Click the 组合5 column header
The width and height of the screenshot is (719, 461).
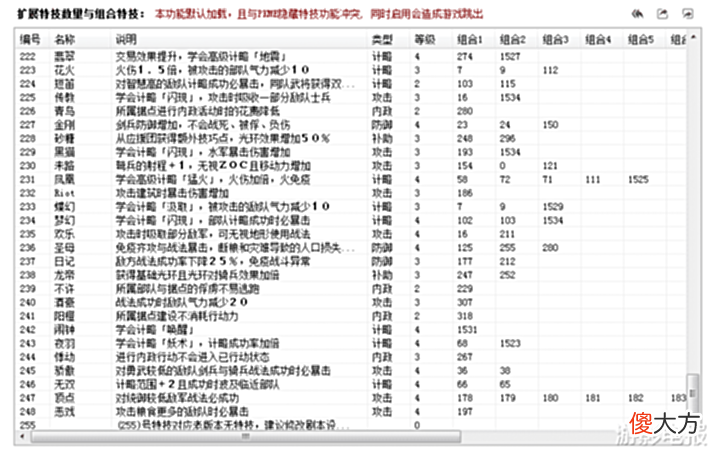(x=641, y=39)
